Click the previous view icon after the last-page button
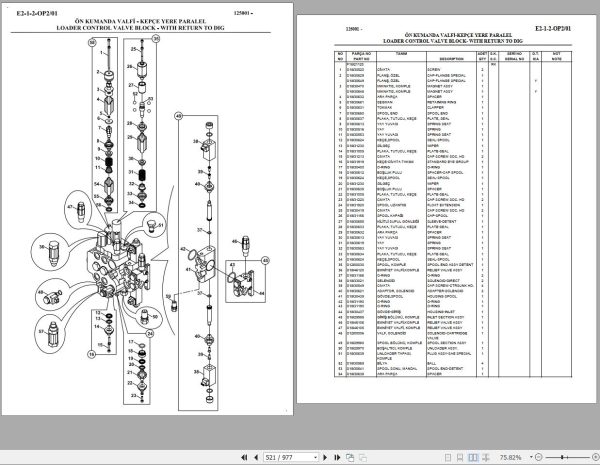 click(x=350, y=457)
